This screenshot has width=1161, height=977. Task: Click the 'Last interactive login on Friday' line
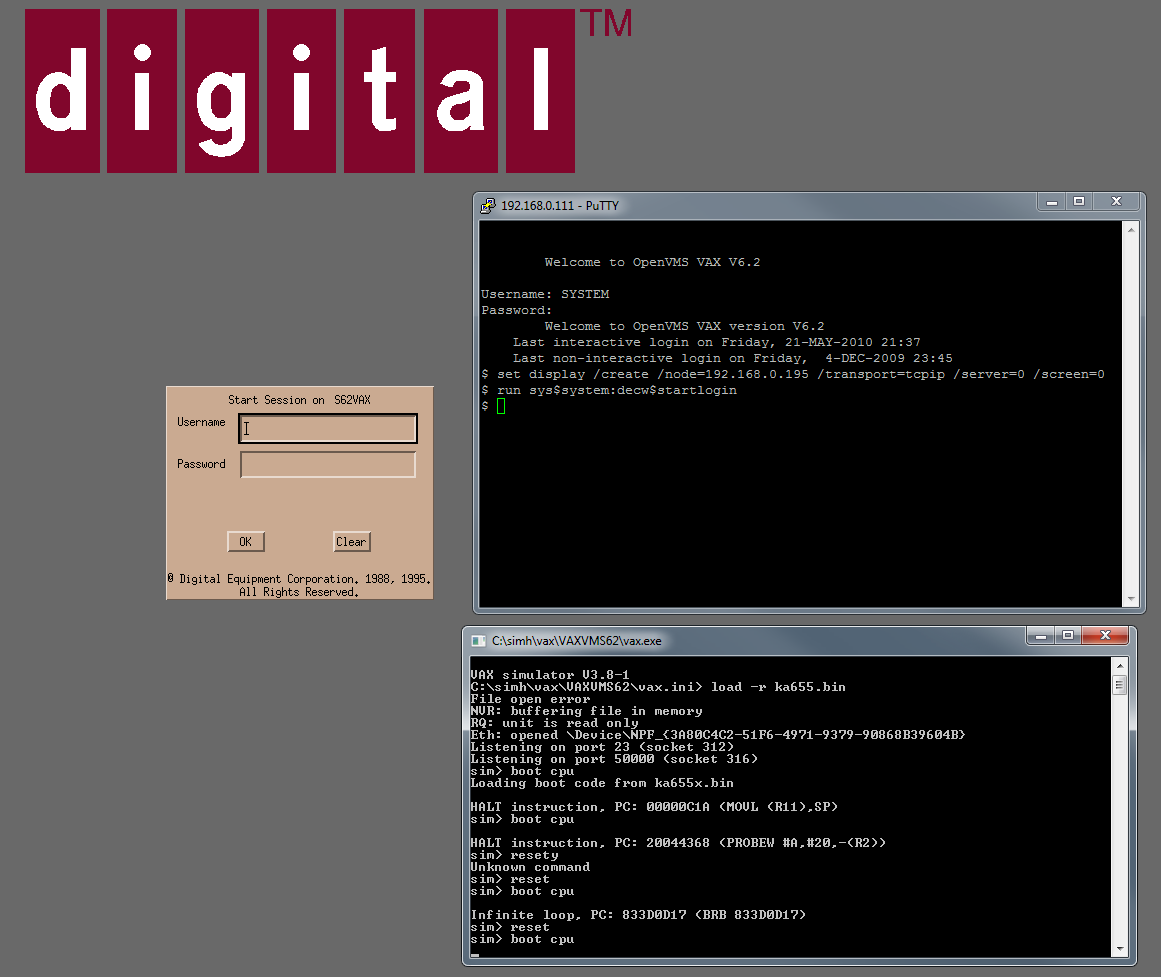[717, 342]
